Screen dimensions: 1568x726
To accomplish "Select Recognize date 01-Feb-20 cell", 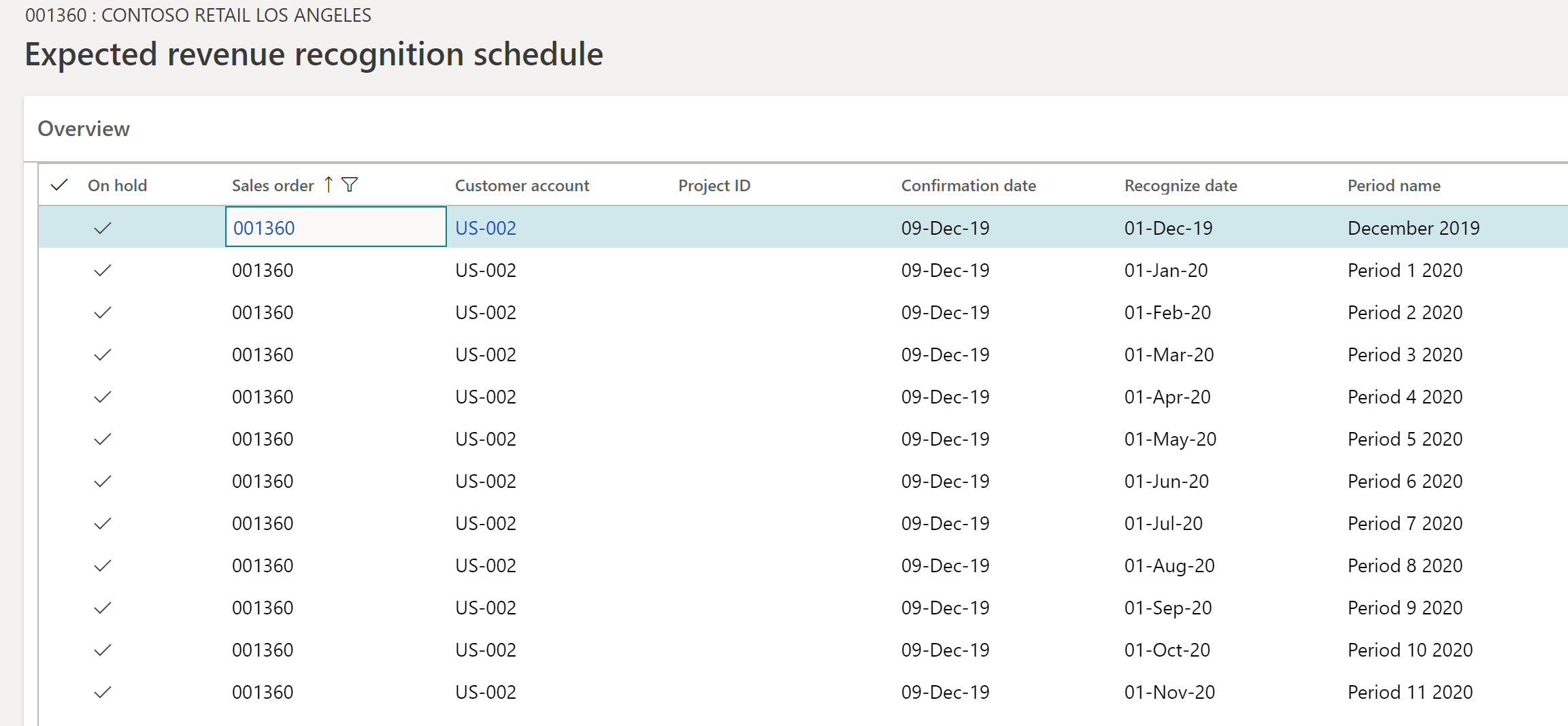I will [1167, 312].
